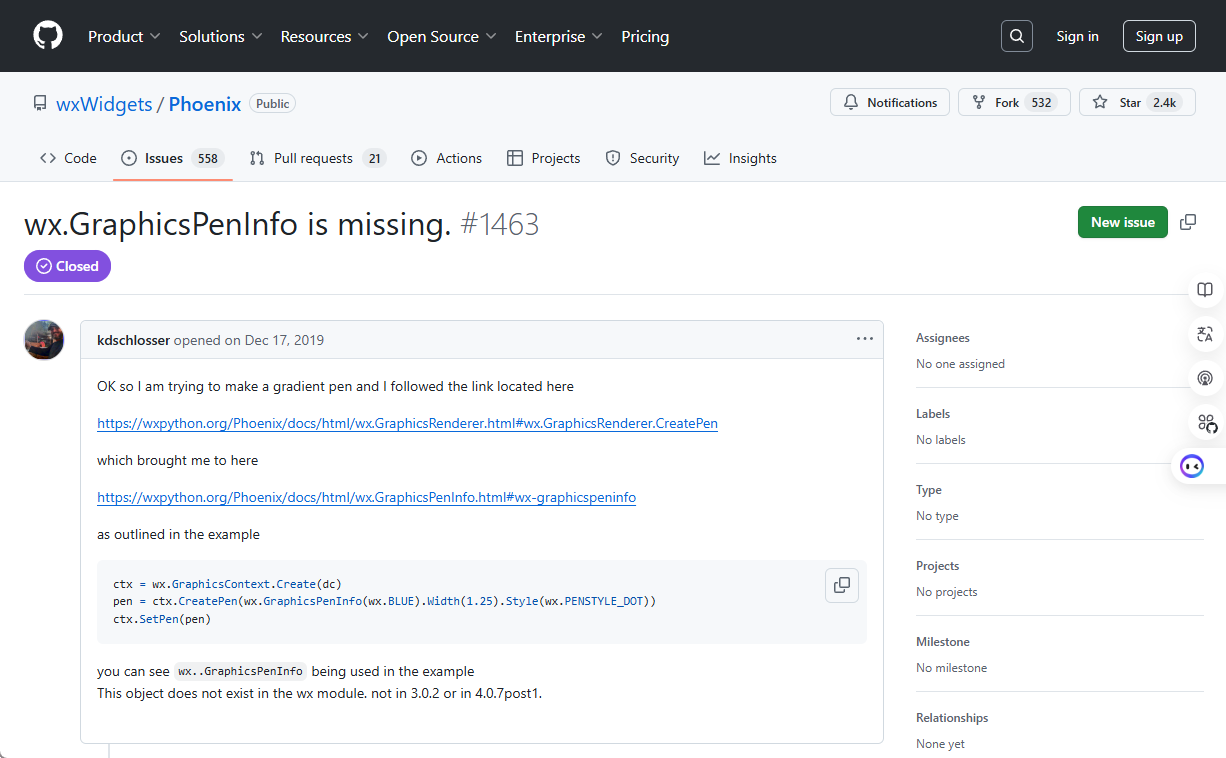Open the Pricing page

[645, 36]
